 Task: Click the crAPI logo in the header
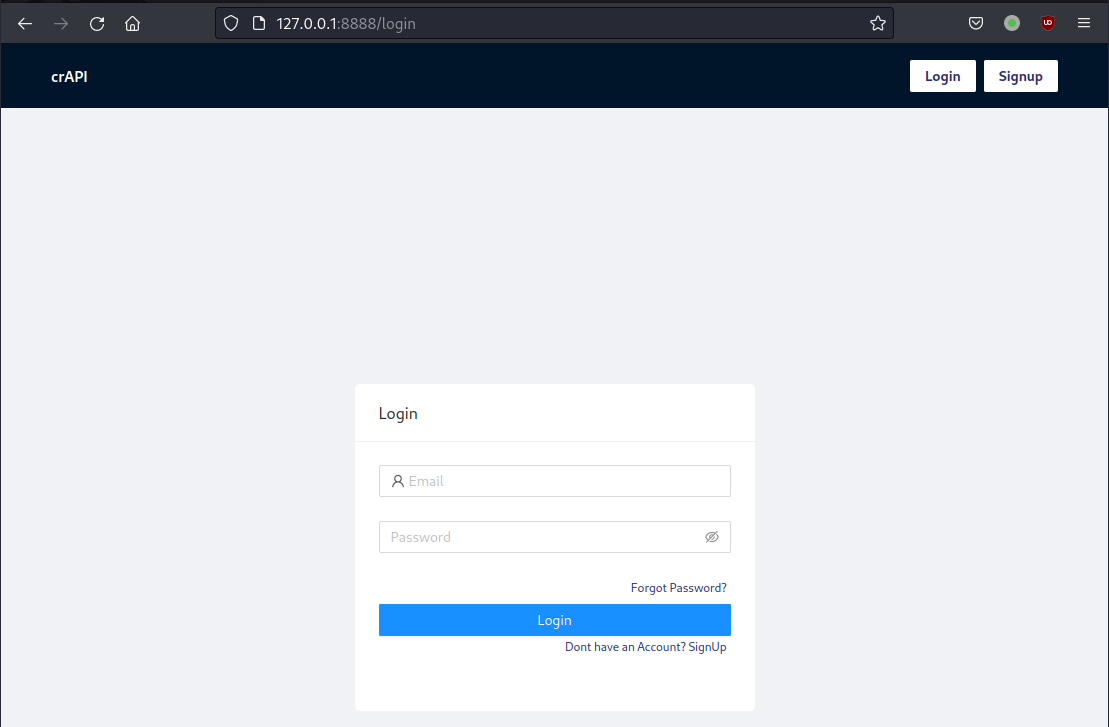click(x=70, y=76)
